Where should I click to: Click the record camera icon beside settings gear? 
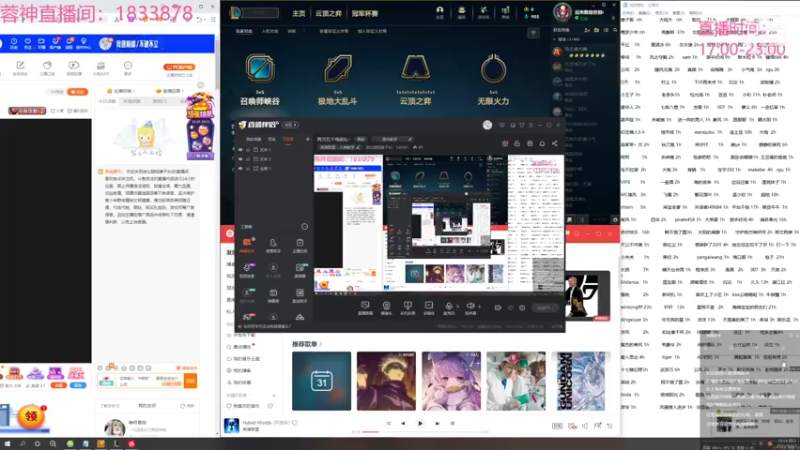[x=498, y=308]
